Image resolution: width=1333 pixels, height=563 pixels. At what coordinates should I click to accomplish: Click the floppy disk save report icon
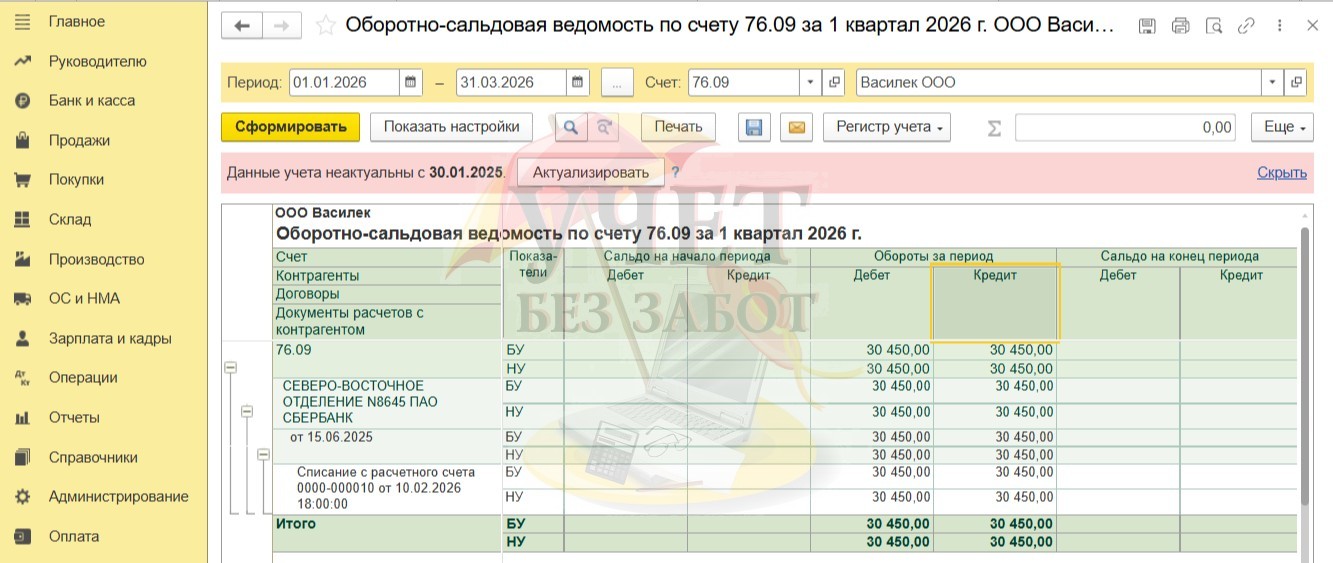tap(754, 127)
